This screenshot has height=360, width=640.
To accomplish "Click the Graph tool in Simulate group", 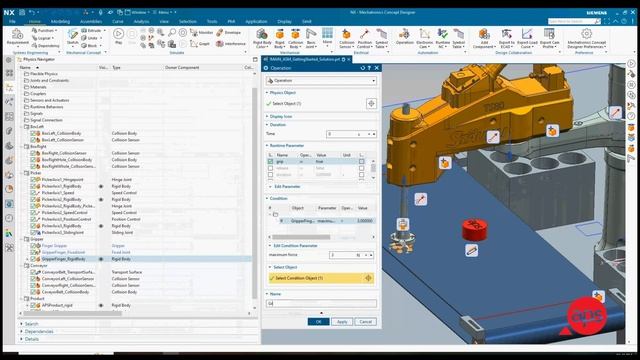I will [x=200, y=43].
